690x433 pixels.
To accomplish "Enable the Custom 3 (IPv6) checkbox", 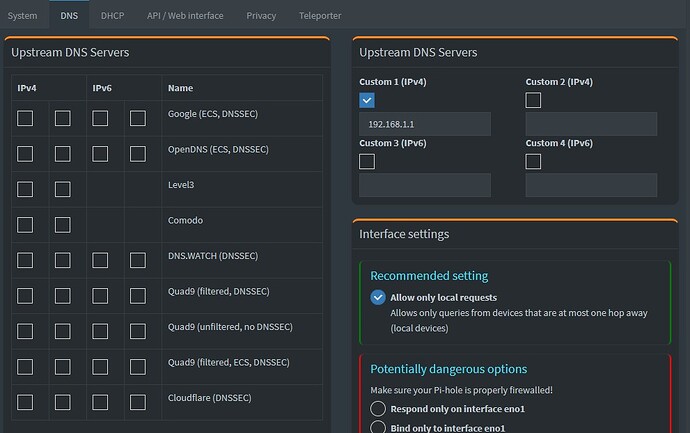I will pos(367,161).
